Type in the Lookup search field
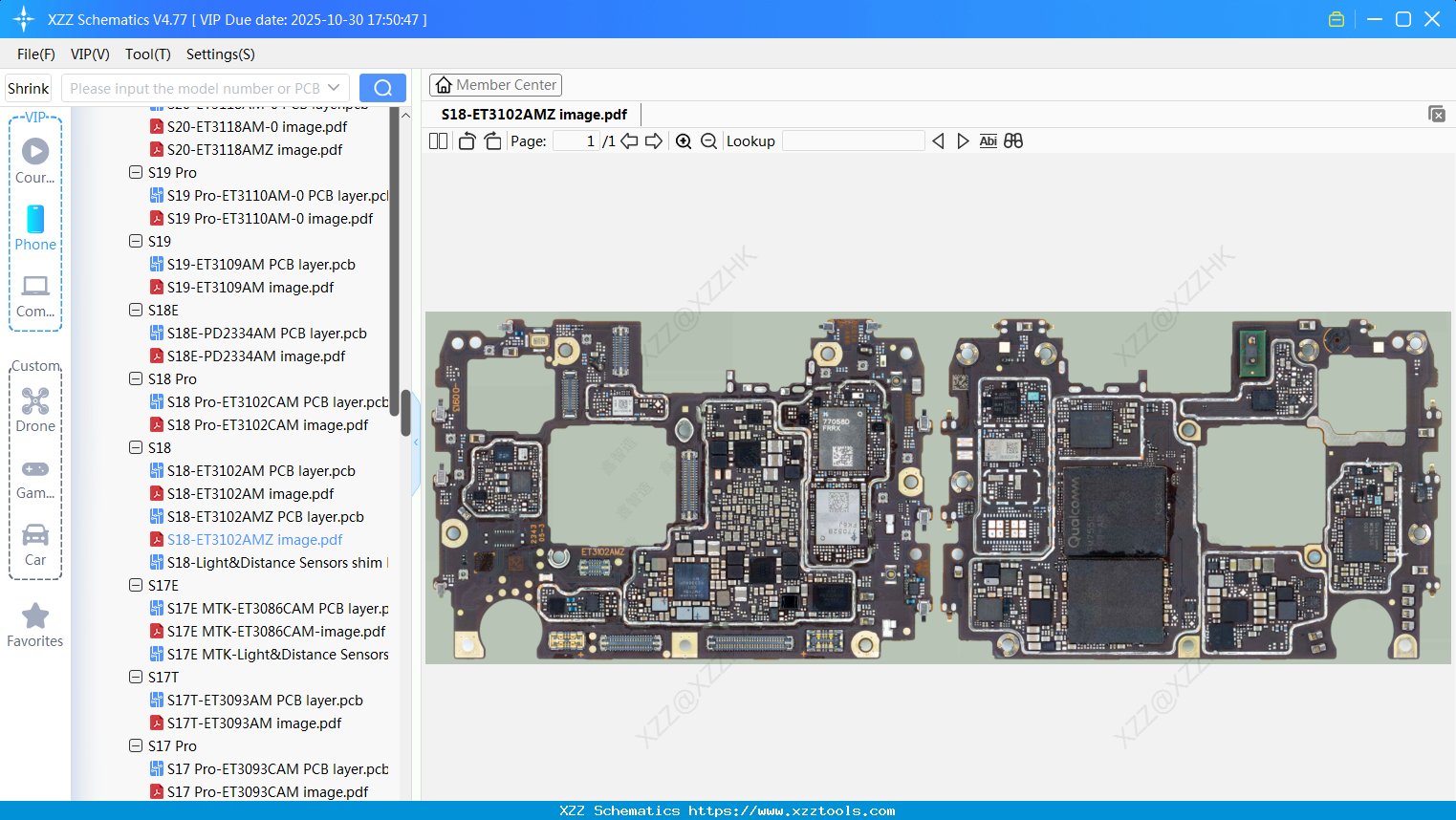1456x820 pixels. tap(852, 140)
